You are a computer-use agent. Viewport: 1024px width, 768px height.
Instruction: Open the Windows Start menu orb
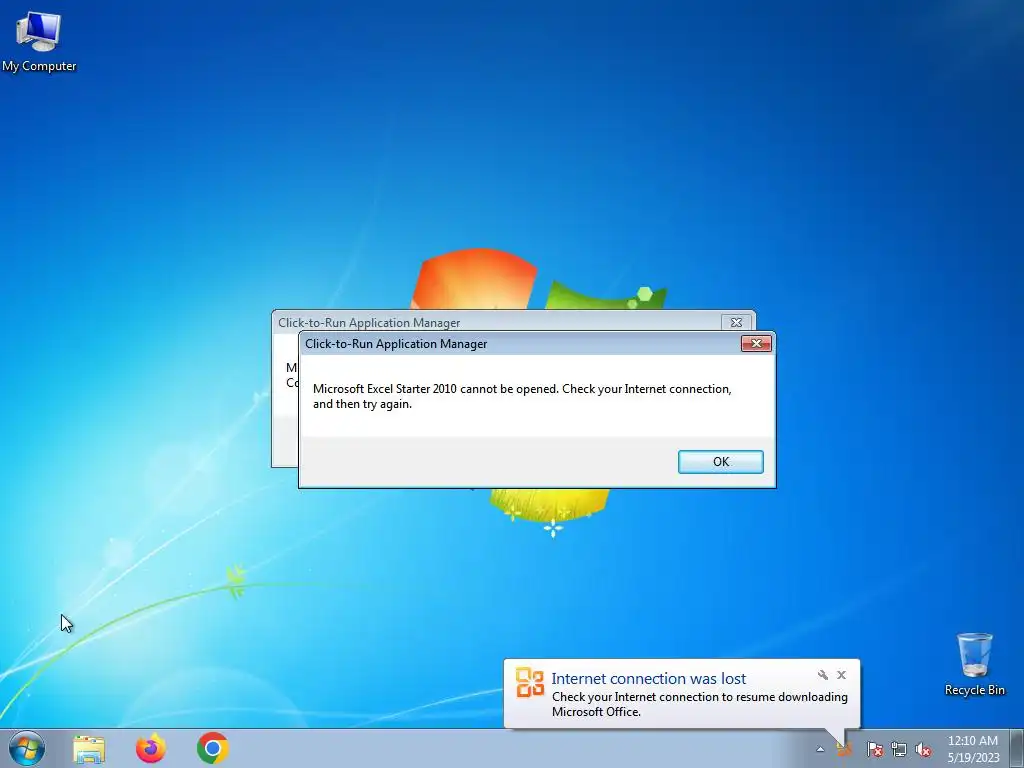(x=27, y=748)
